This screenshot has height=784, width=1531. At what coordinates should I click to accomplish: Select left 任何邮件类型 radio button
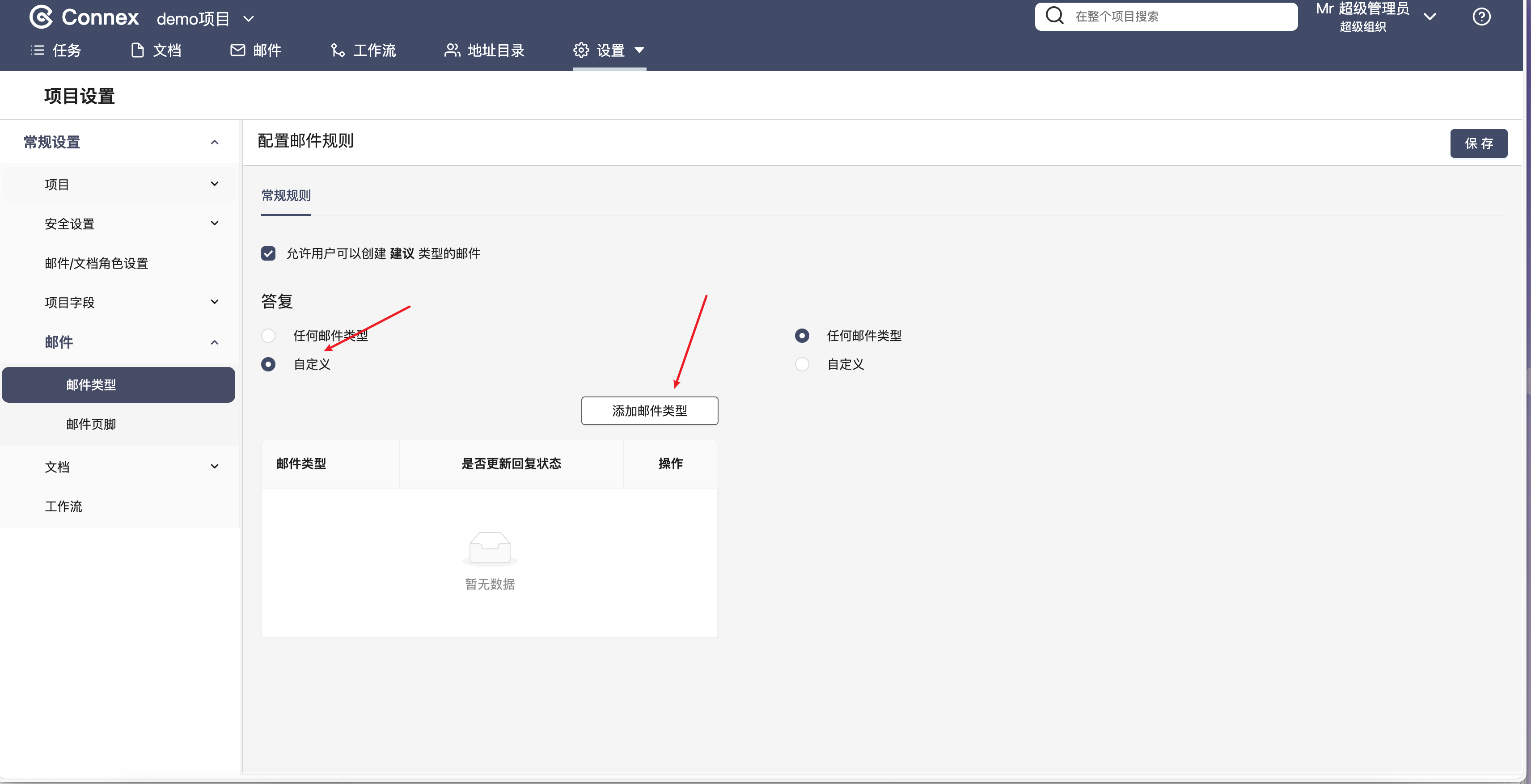point(268,336)
